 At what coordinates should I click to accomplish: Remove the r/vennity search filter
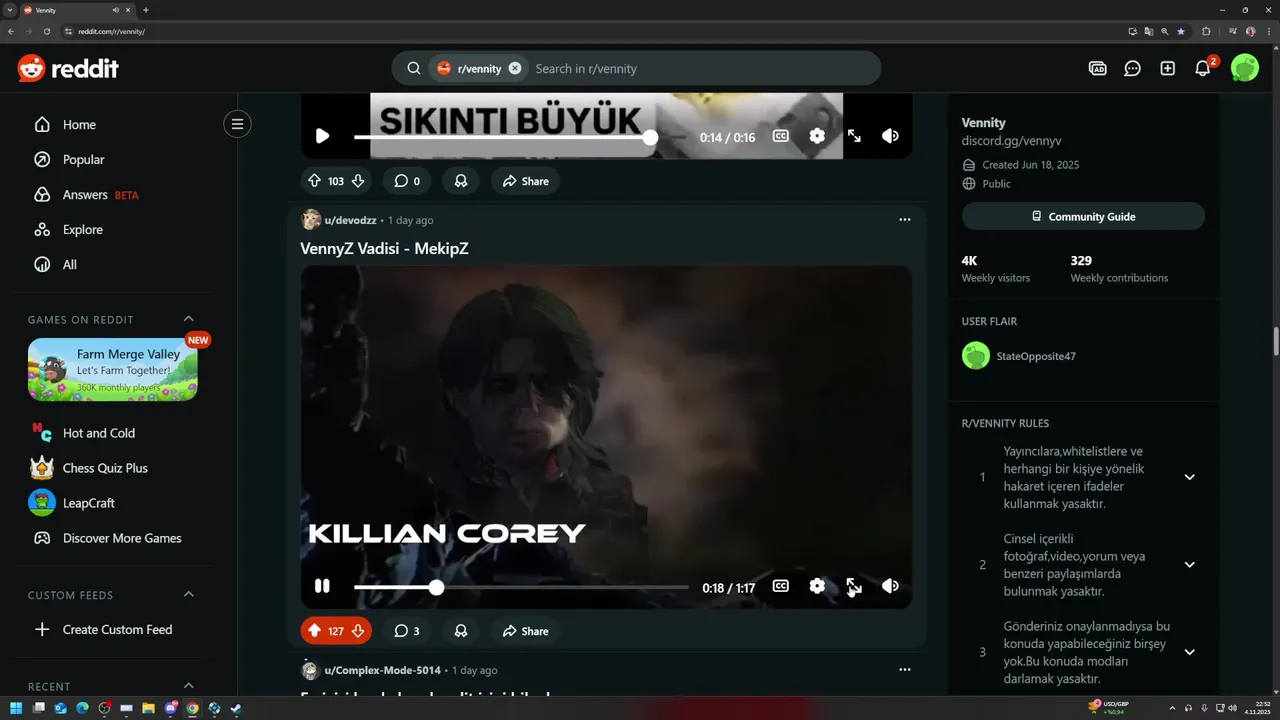click(515, 68)
